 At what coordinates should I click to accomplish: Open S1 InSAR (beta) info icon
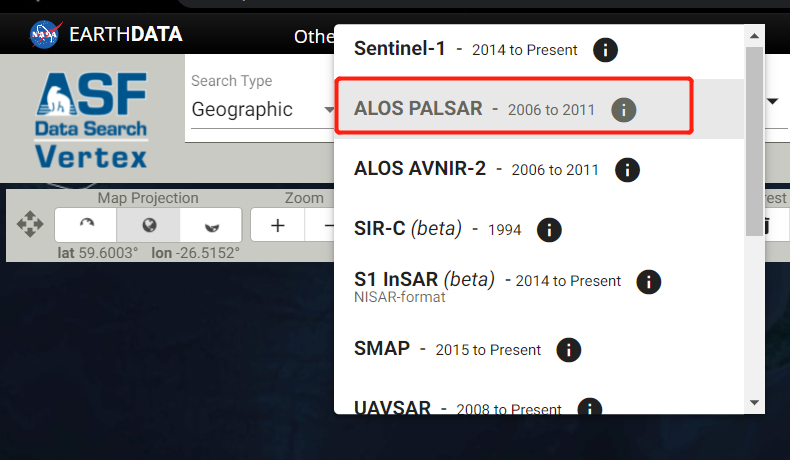pyautogui.click(x=649, y=281)
